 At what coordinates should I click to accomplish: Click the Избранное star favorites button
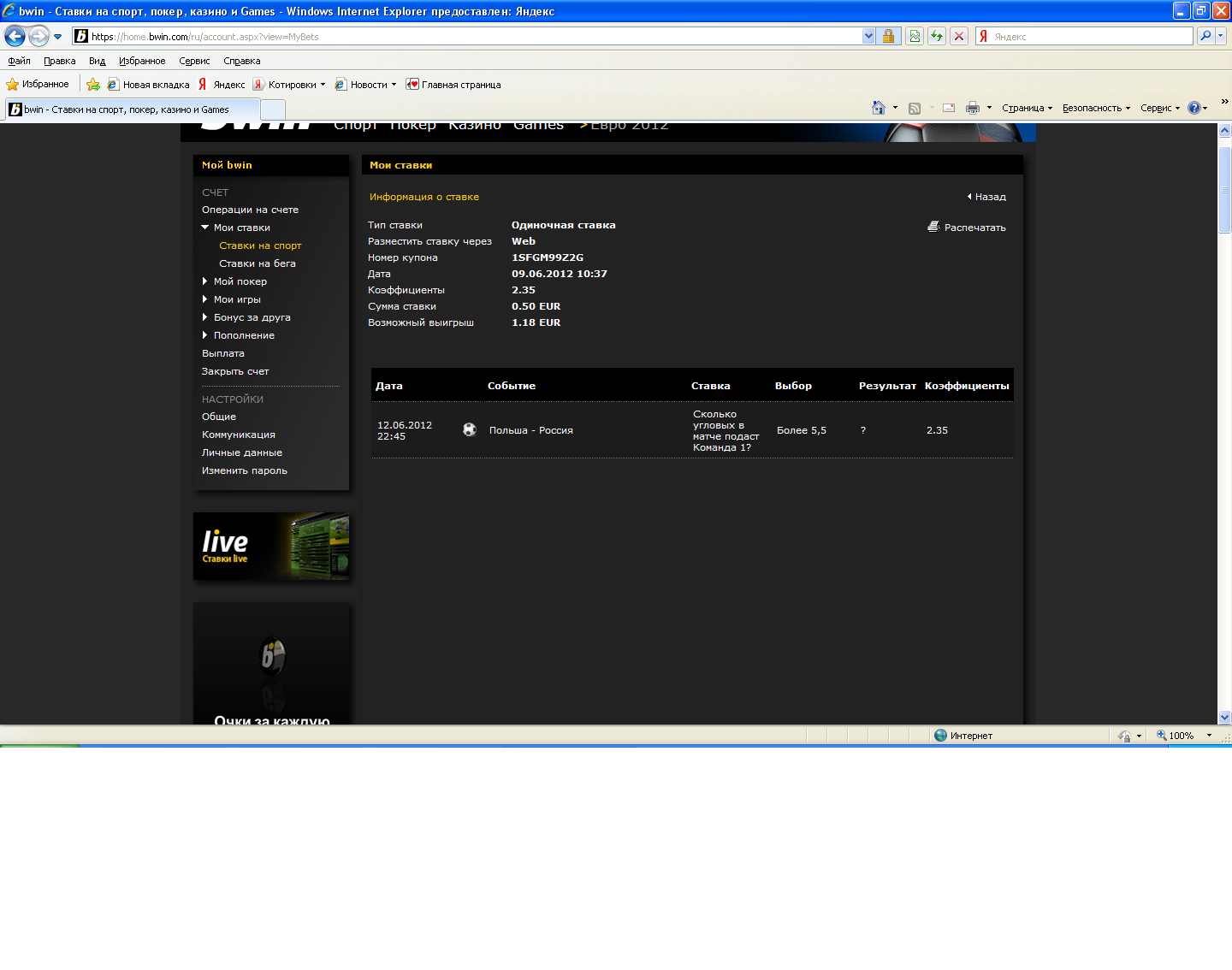pos(38,84)
